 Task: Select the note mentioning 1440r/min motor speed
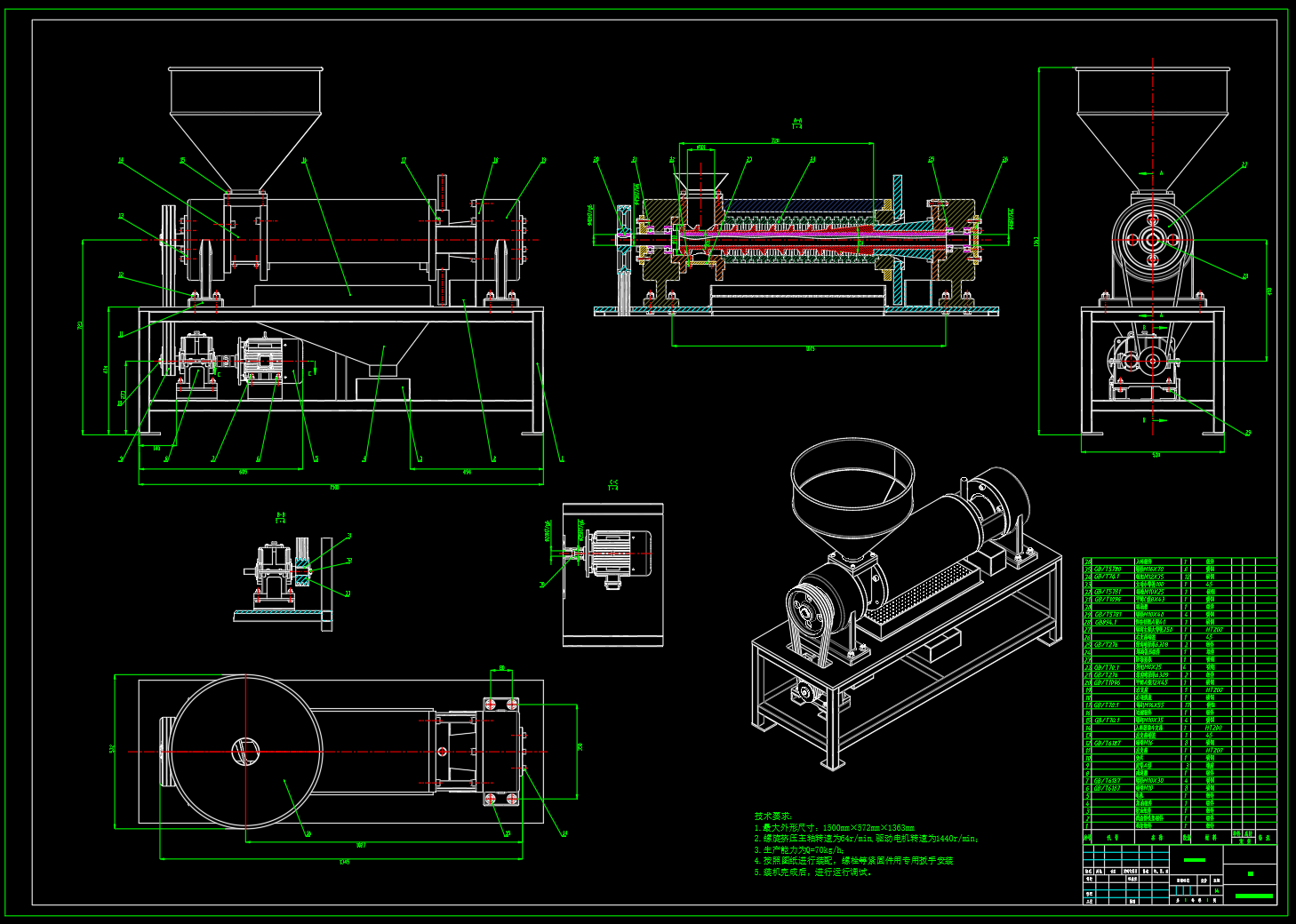867,838
